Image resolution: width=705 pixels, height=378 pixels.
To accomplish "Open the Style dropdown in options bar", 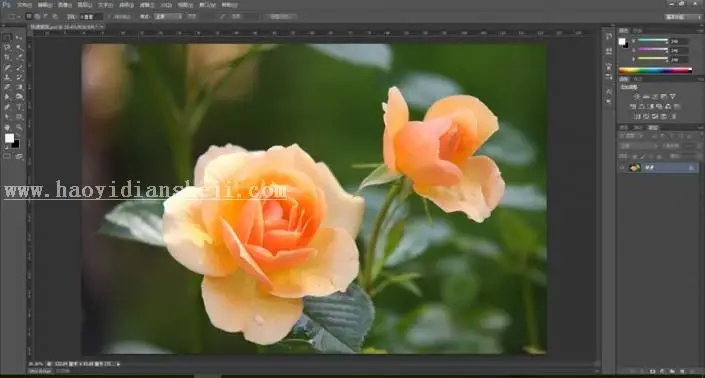I will tap(168, 17).
